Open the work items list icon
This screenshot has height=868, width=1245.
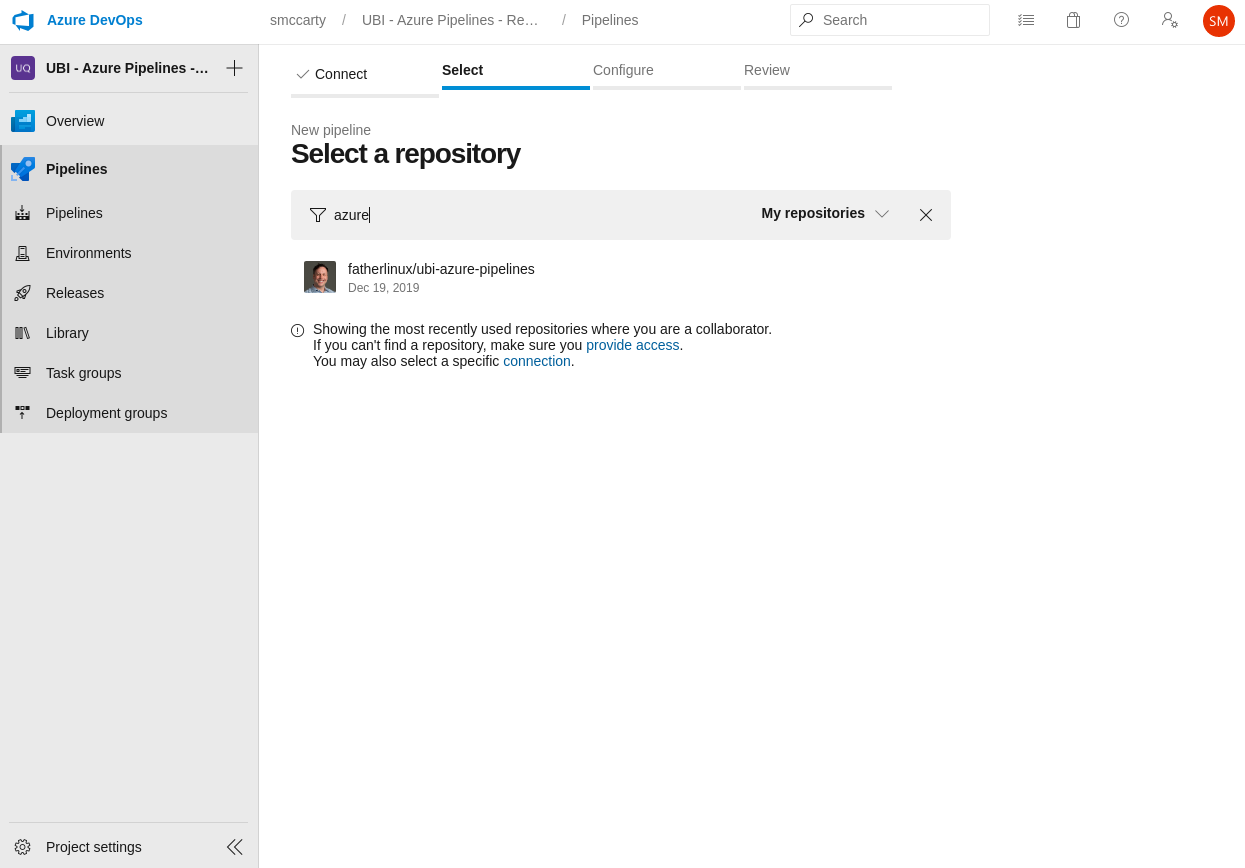coord(1026,20)
